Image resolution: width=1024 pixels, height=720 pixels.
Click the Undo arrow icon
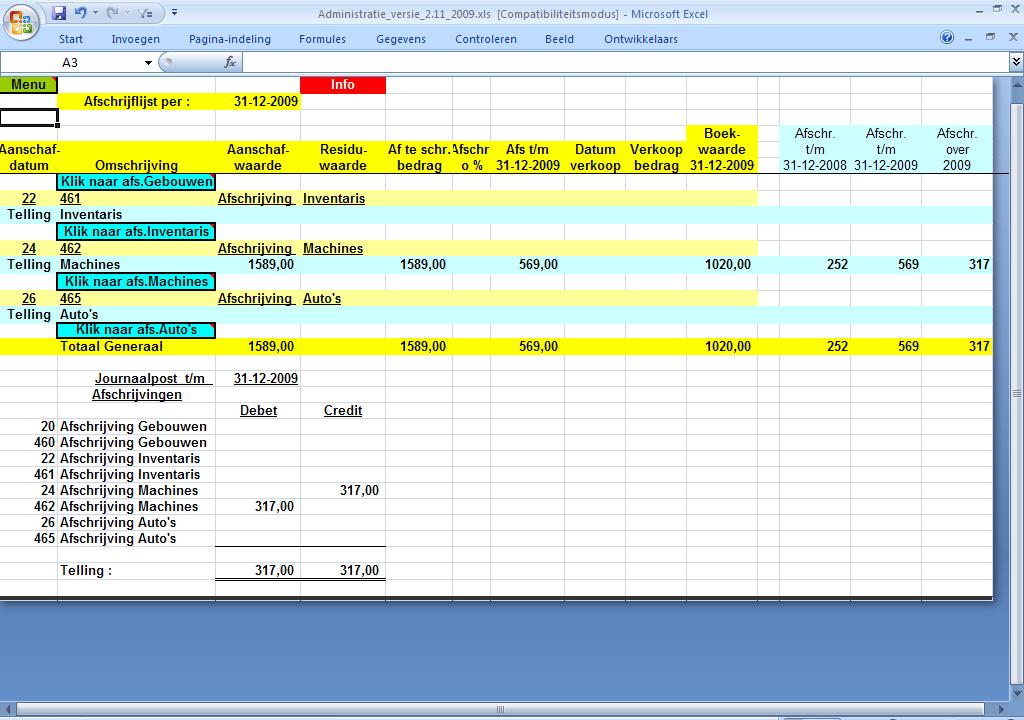80,13
